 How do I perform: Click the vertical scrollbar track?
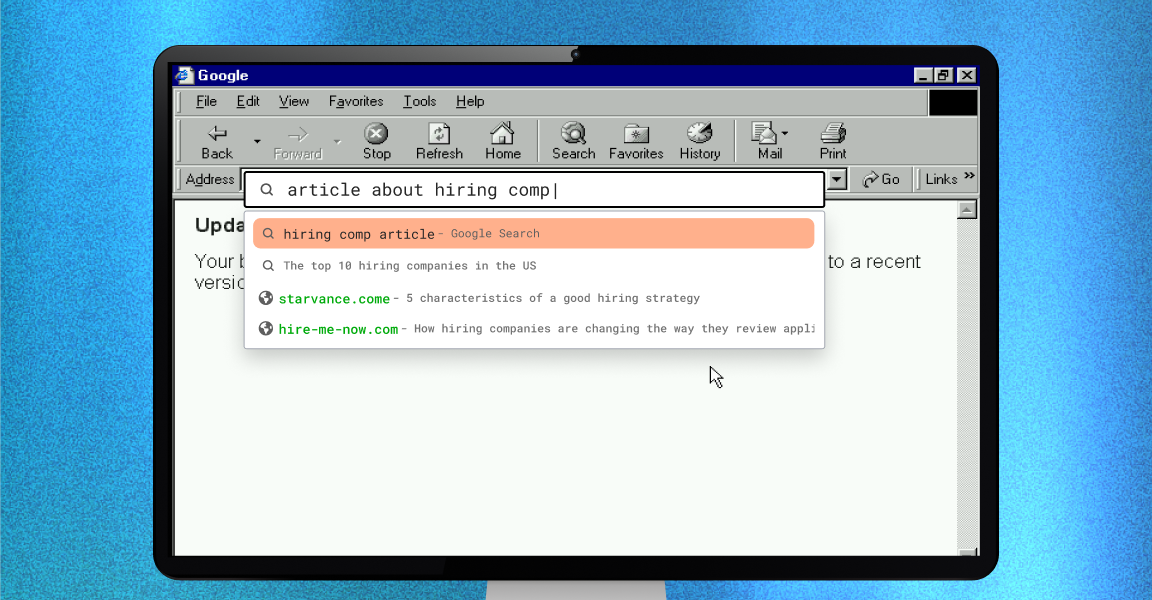click(x=967, y=382)
